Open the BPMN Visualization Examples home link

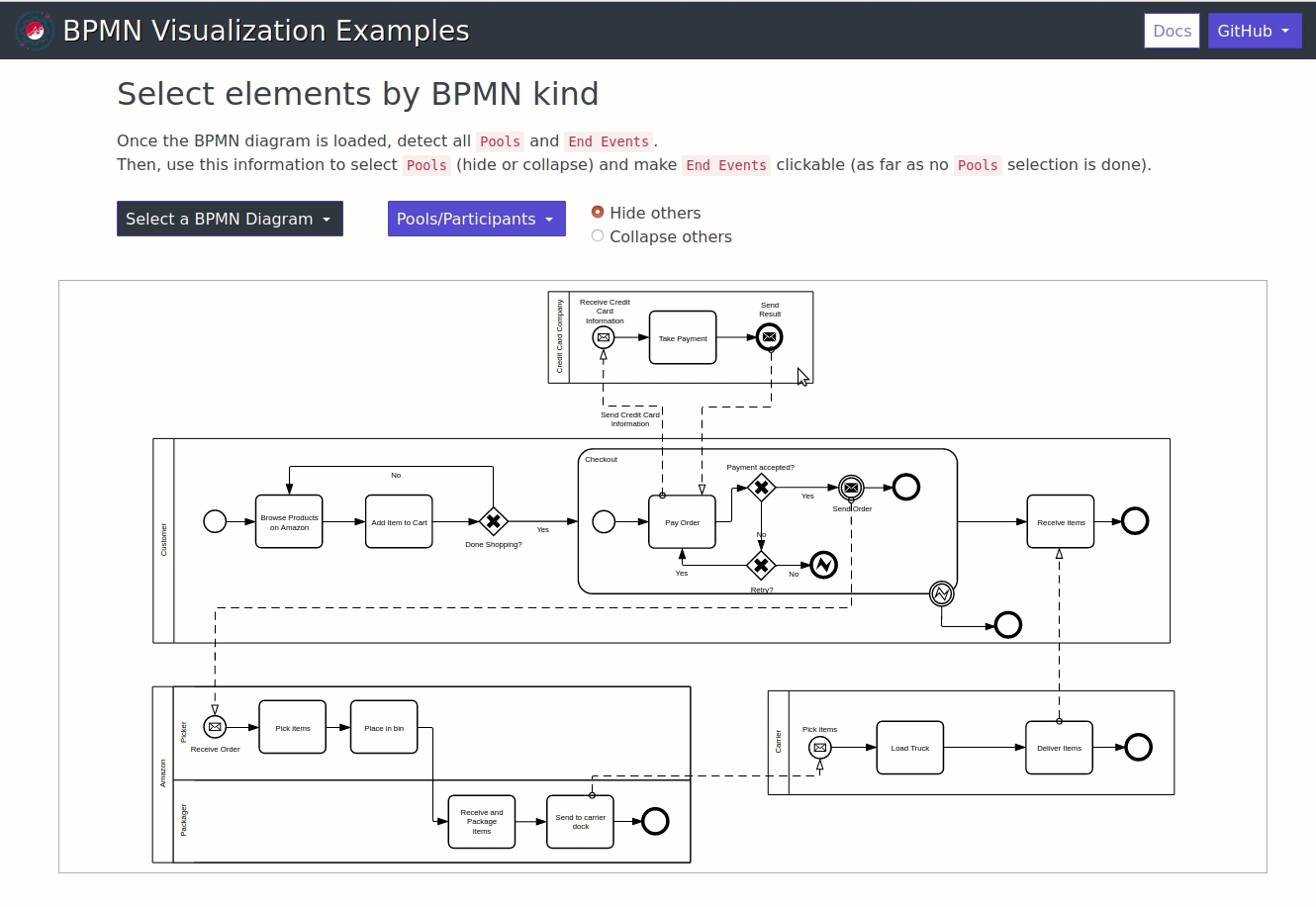point(266,31)
